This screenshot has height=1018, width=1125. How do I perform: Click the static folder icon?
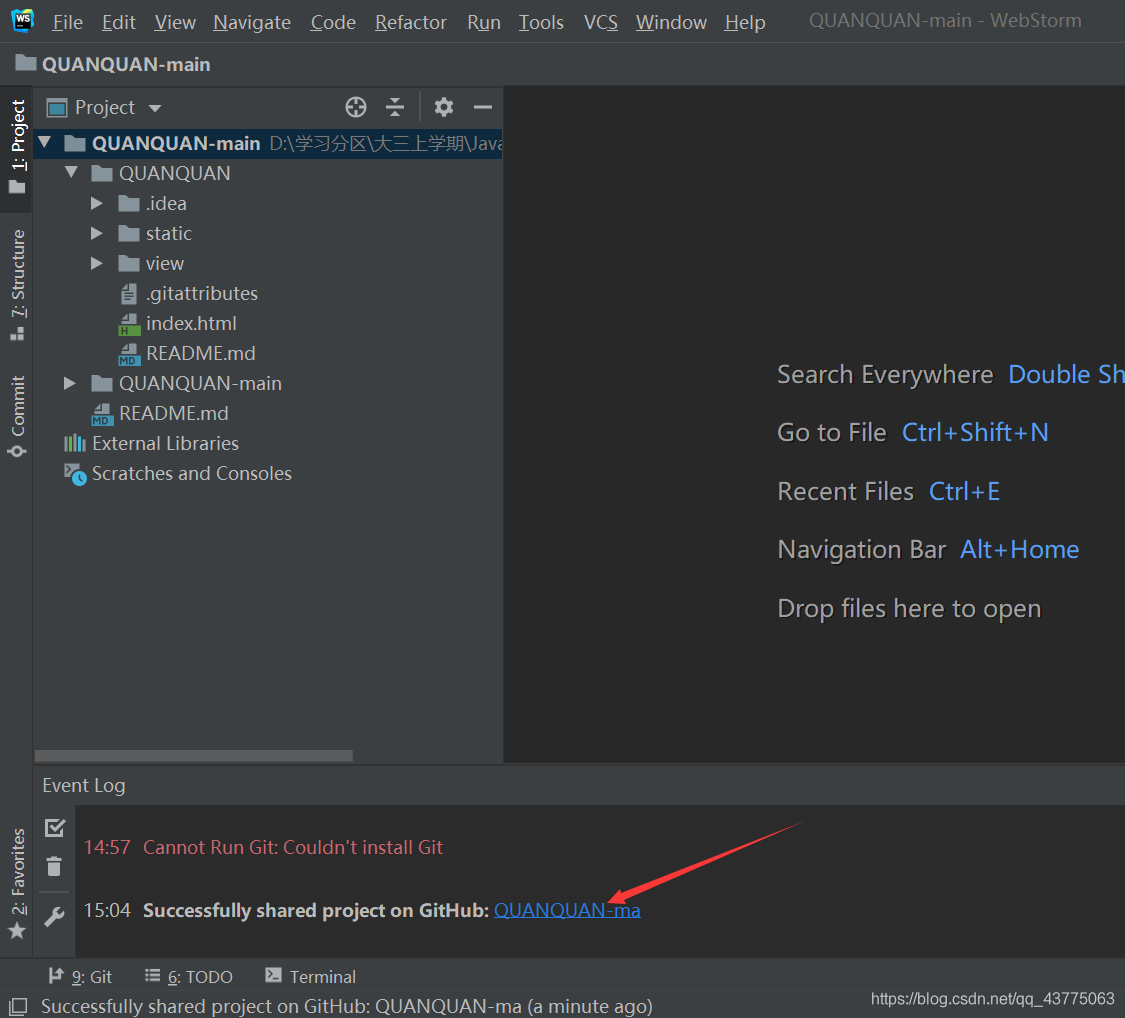point(128,233)
